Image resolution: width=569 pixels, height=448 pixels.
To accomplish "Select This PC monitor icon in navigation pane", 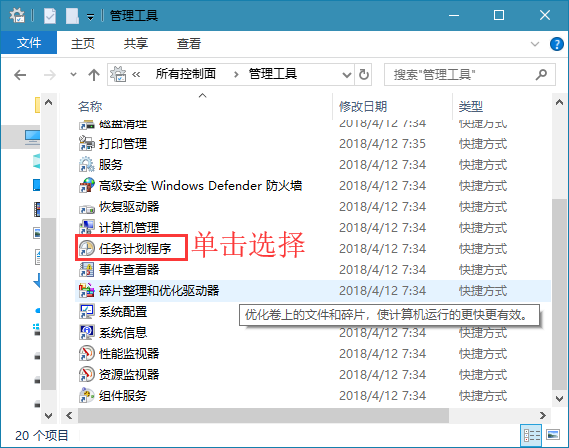I will (x=32, y=137).
